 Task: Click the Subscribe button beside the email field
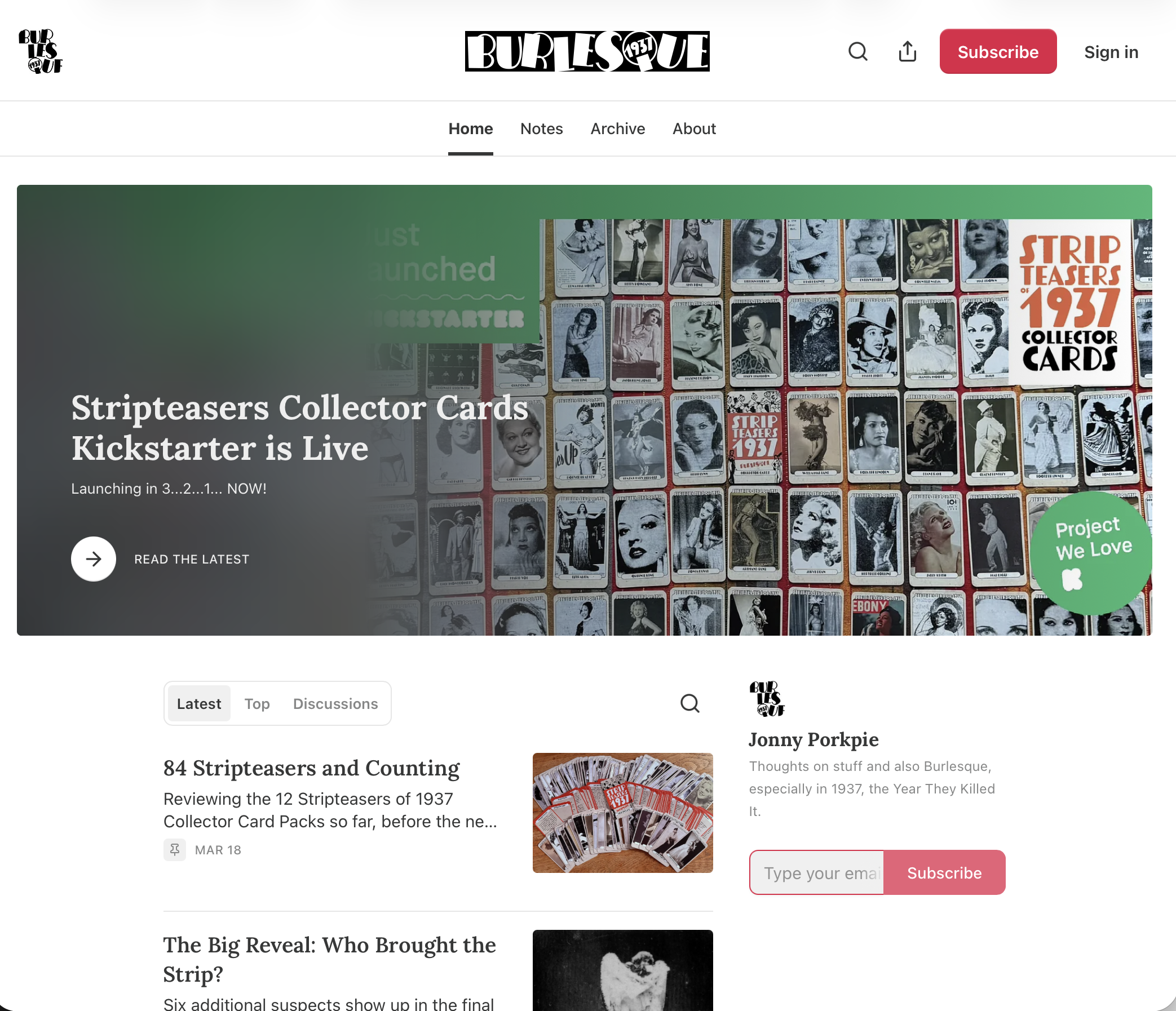pyautogui.click(x=944, y=872)
